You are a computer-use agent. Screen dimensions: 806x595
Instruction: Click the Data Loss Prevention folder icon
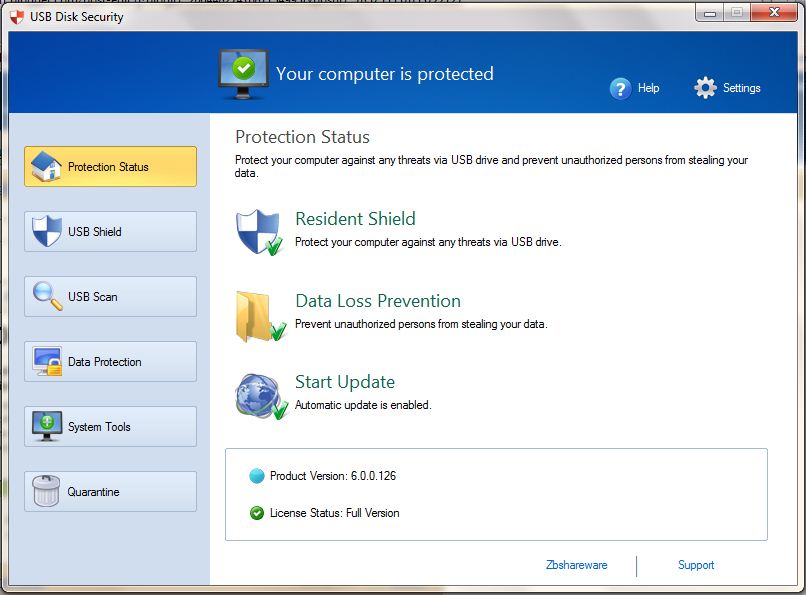click(261, 317)
